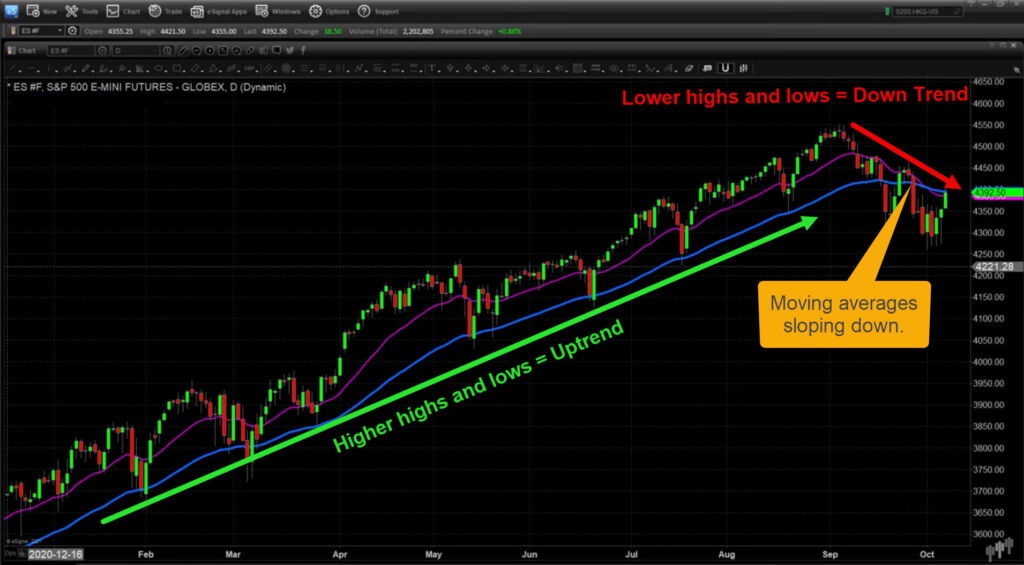Click the interval clock icon
1024x565 pixels.
coord(167,50)
